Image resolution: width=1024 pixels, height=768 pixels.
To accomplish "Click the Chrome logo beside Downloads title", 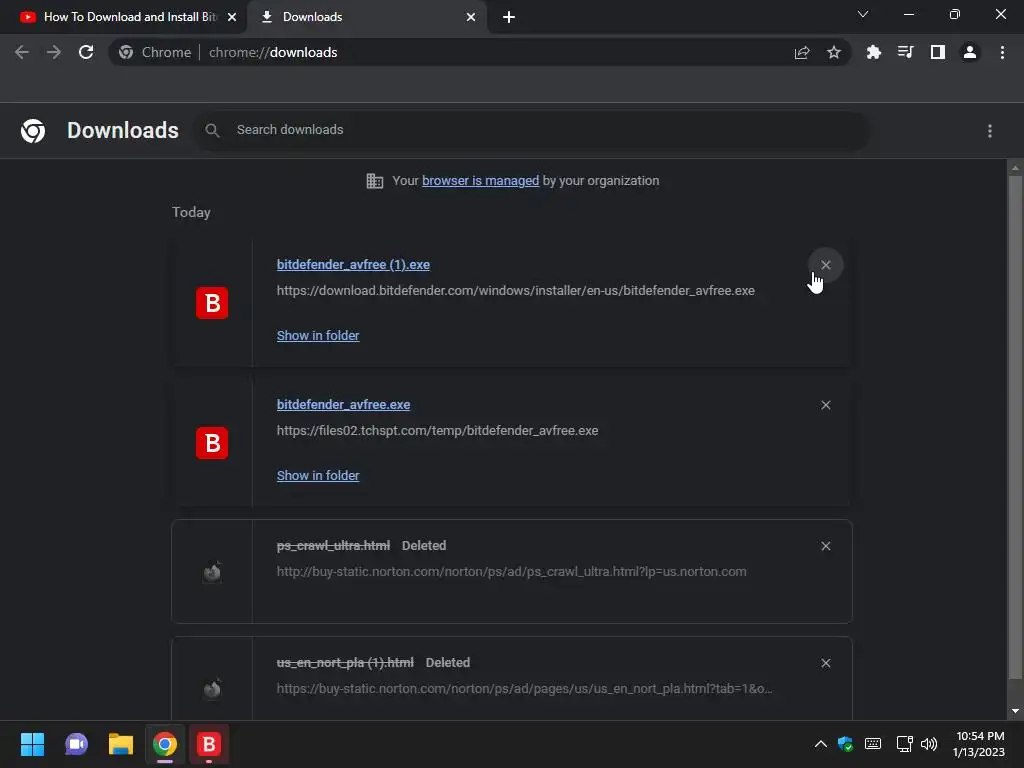I will click(33, 131).
